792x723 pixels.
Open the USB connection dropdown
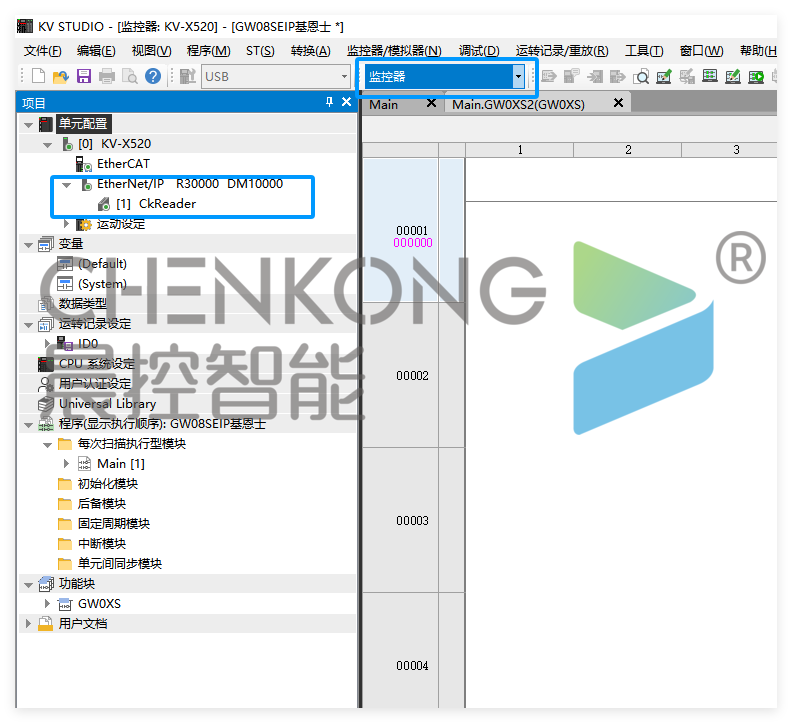(x=344, y=77)
